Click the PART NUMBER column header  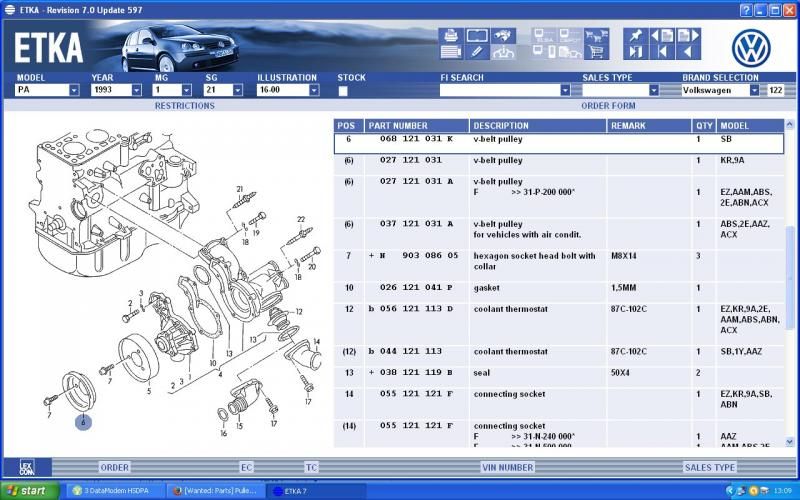tap(416, 126)
